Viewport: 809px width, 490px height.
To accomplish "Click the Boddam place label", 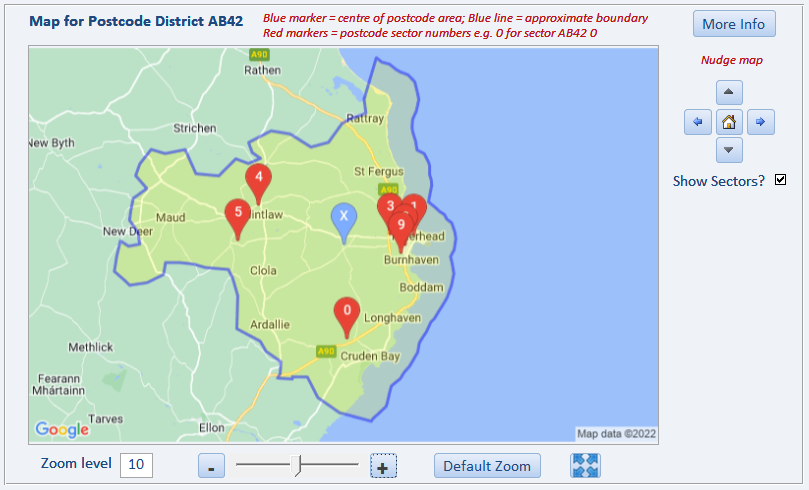I will [422, 288].
